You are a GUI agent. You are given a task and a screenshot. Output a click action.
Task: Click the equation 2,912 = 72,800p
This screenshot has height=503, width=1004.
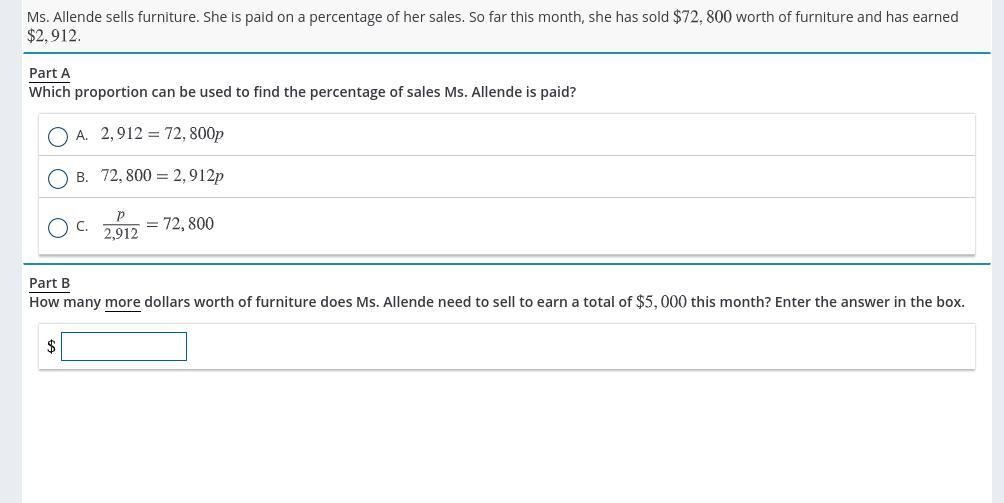[162, 134]
